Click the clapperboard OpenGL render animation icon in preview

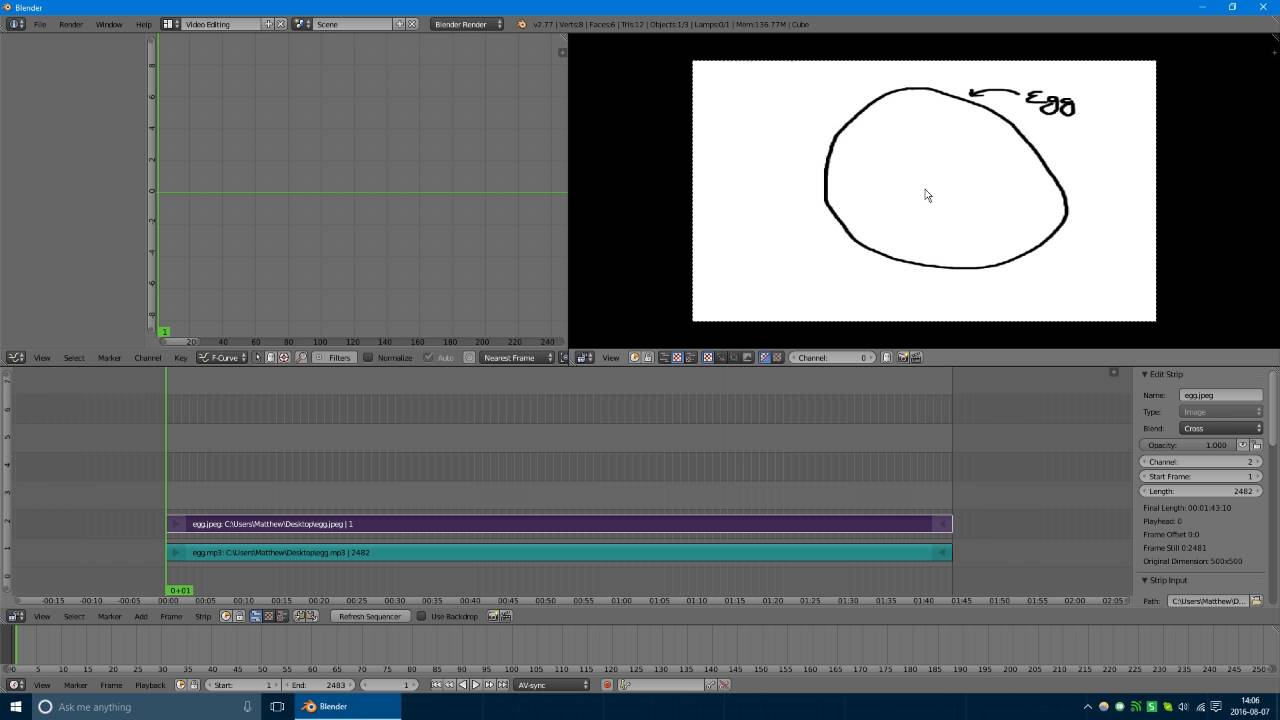point(915,358)
